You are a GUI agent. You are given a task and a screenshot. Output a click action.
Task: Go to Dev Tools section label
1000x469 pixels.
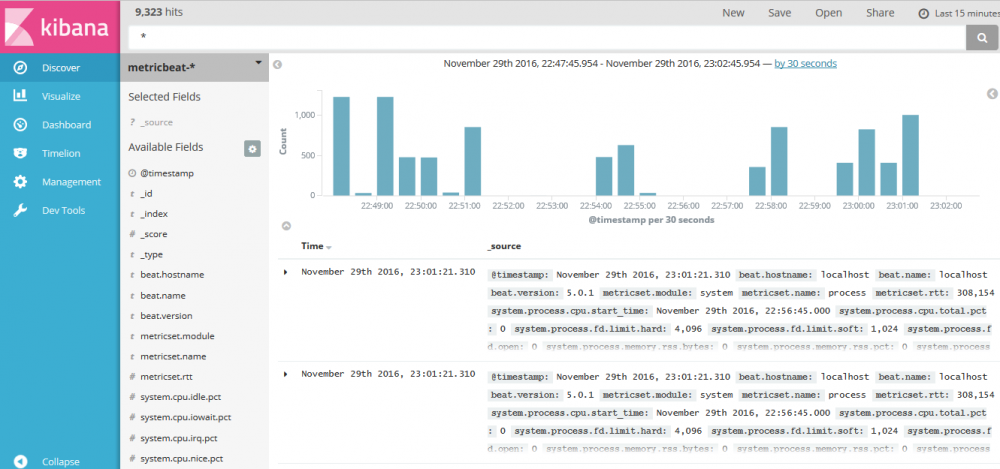(63, 211)
